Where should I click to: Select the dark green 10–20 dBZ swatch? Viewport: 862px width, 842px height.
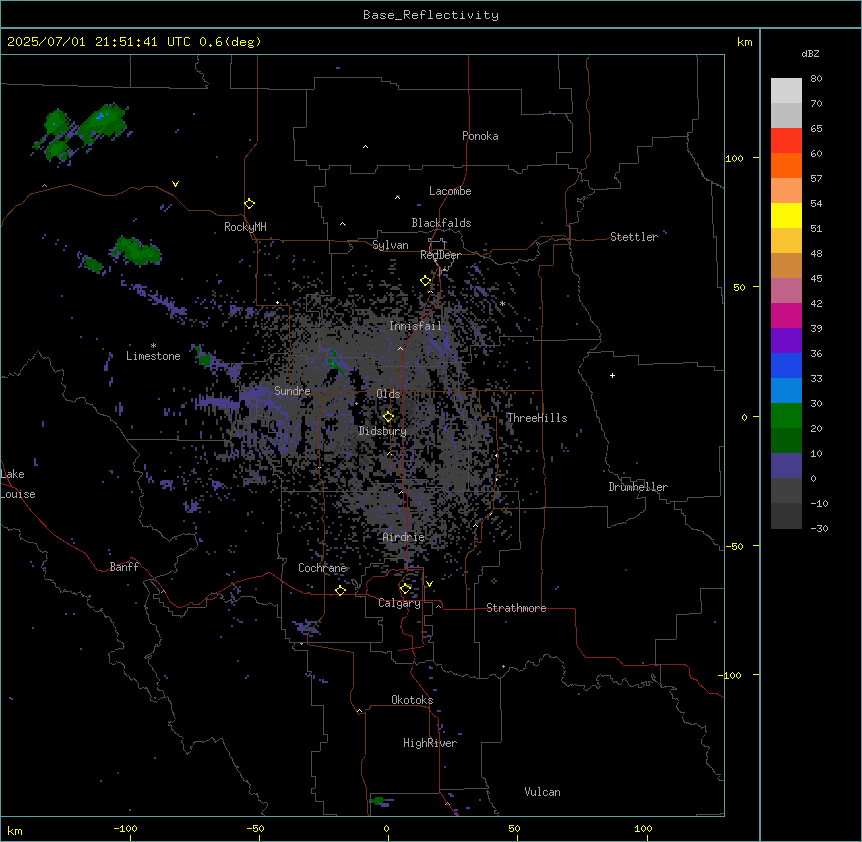point(786,440)
